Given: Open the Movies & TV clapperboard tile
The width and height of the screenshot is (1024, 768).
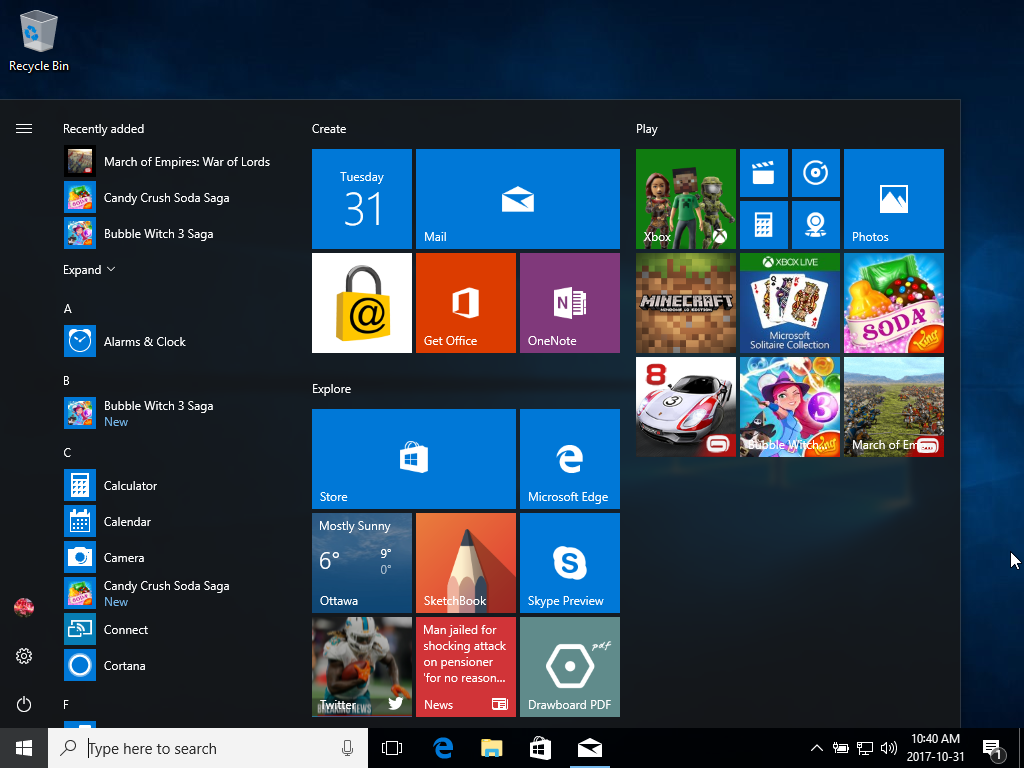Looking at the screenshot, I should coord(763,173).
